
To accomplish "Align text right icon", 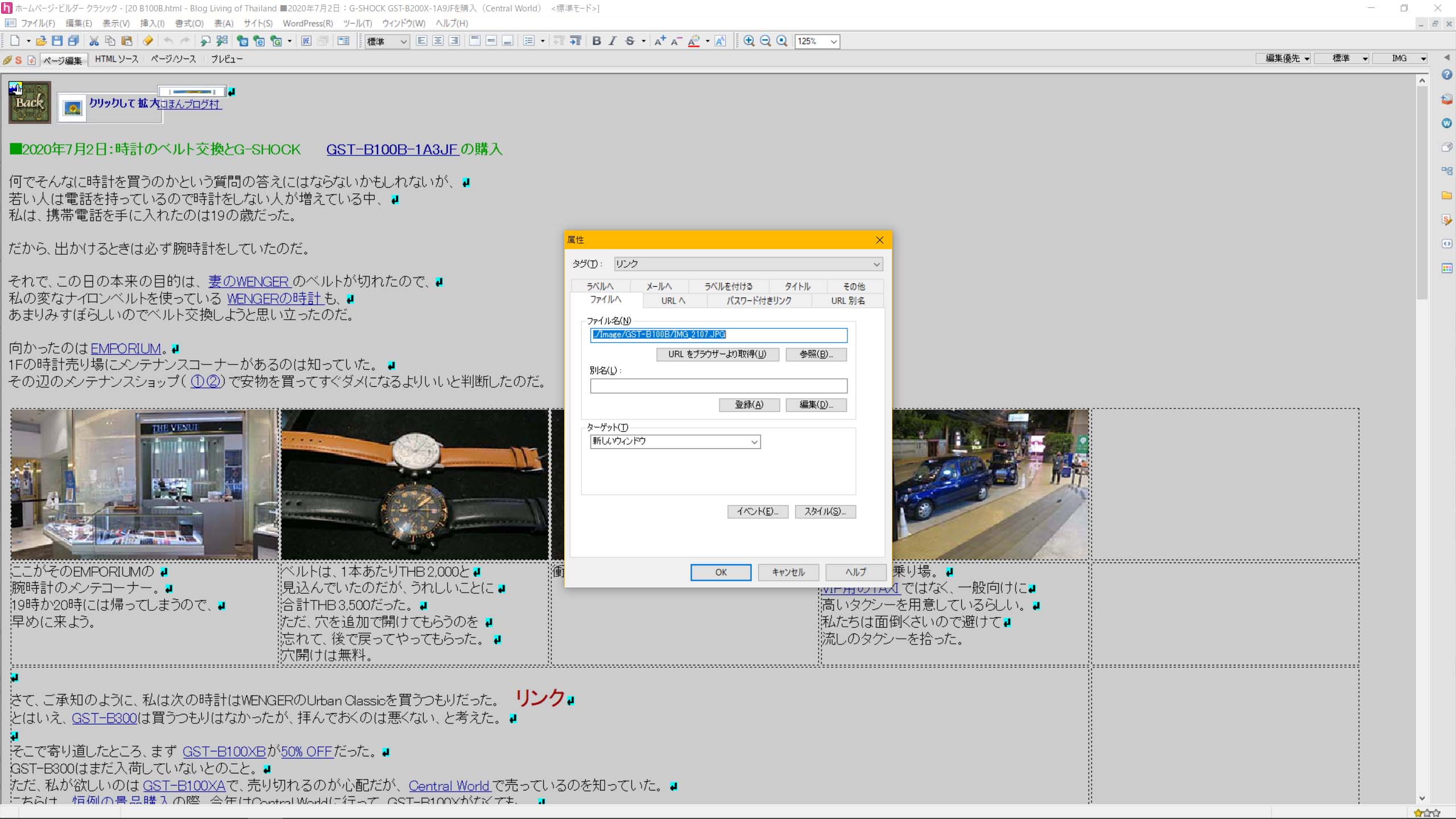I will 454,41.
